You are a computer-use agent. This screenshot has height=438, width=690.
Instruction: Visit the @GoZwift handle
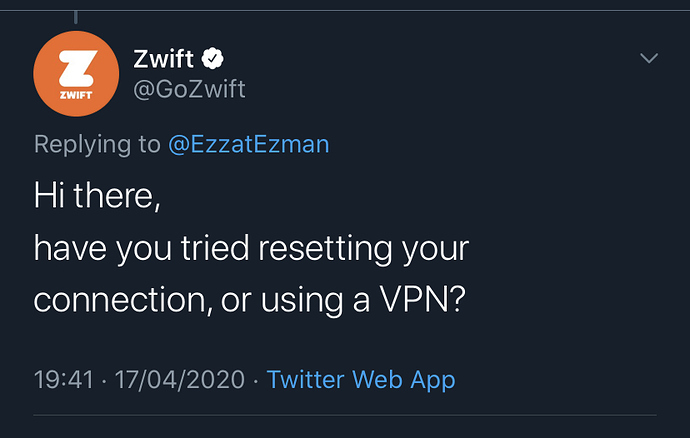(x=189, y=89)
